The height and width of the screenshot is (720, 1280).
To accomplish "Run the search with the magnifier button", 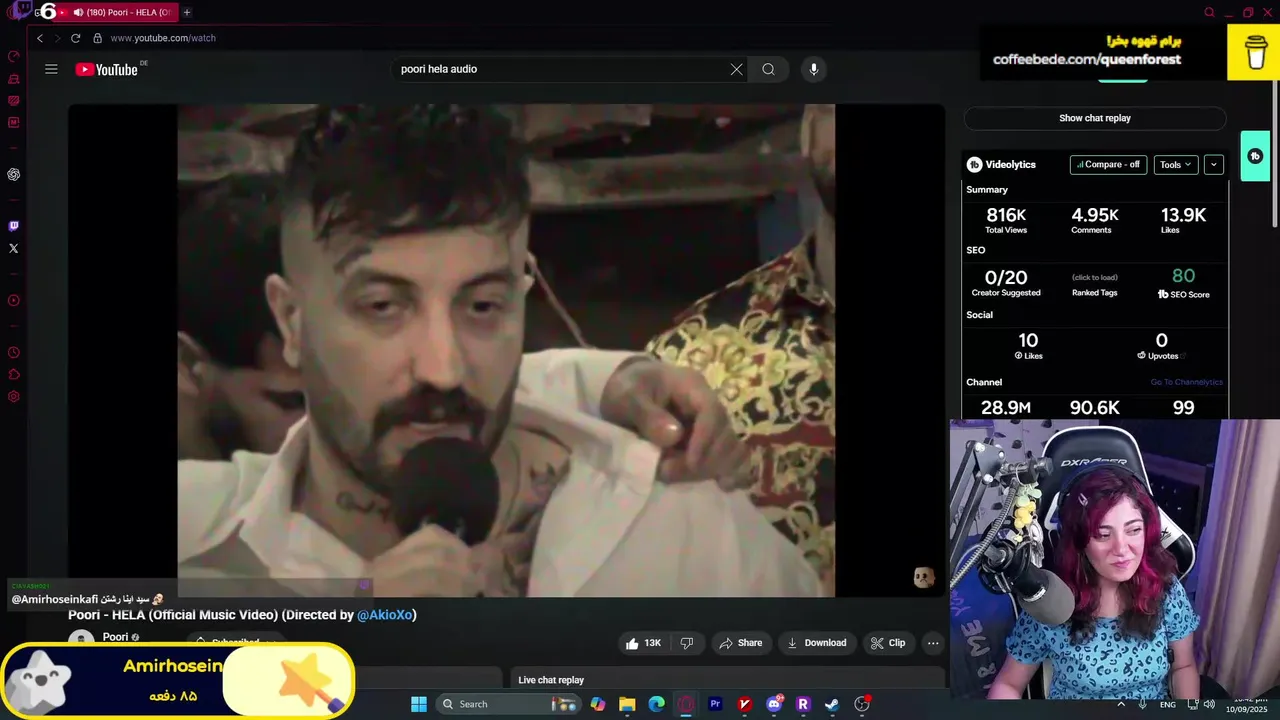I will coord(768,69).
